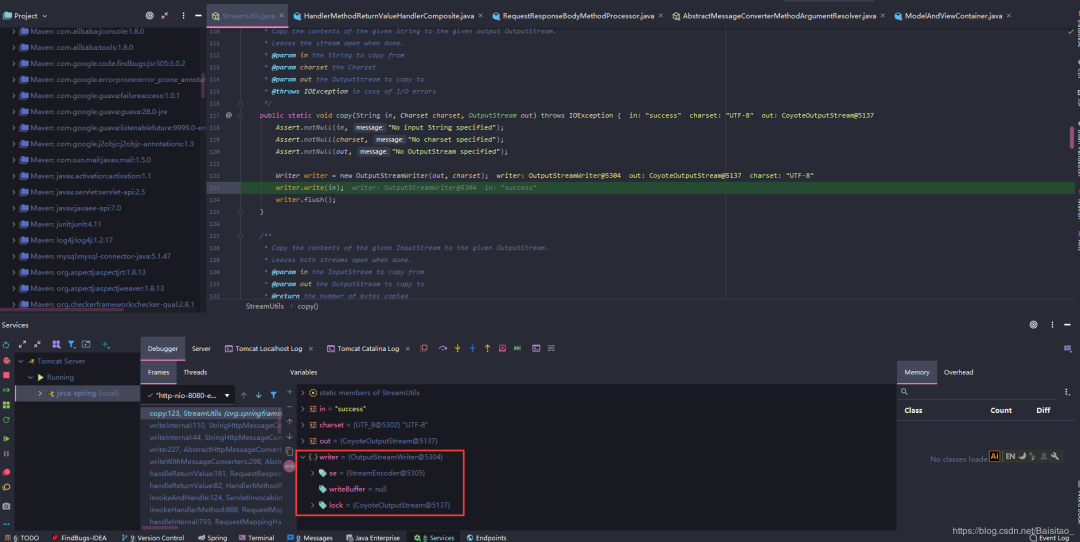Open the Tomcat Localhost Log tab

[269, 348]
